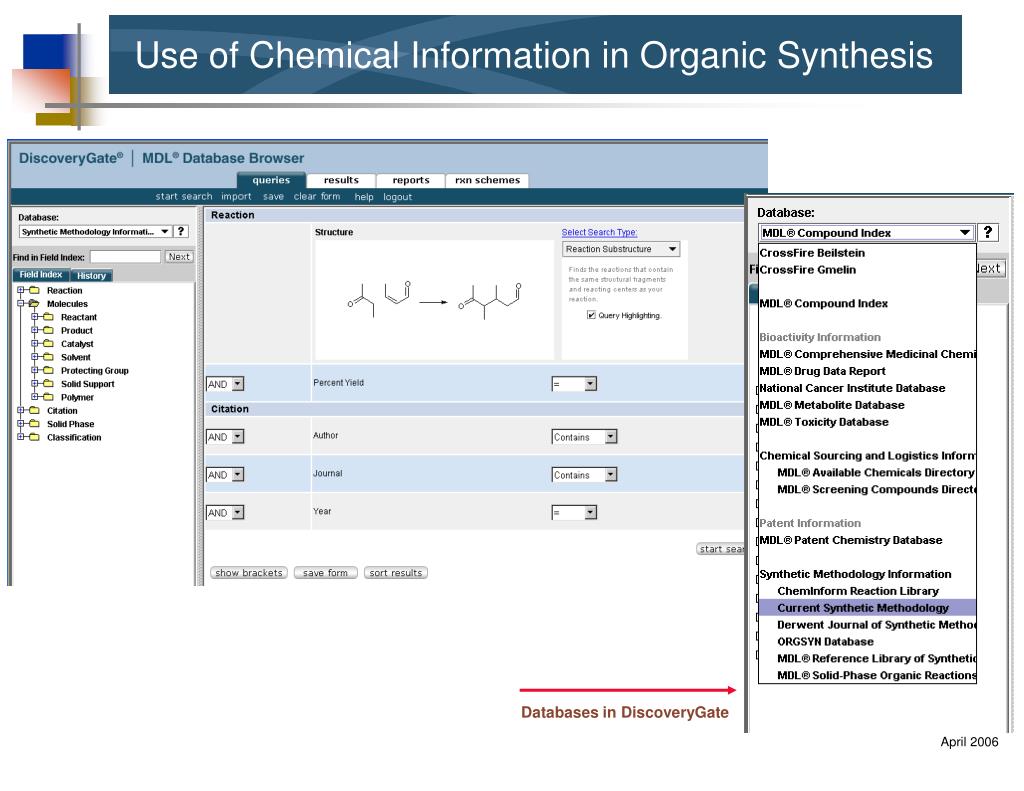Click start search in the toolbar
The image size is (1024, 791).
[184, 197]
